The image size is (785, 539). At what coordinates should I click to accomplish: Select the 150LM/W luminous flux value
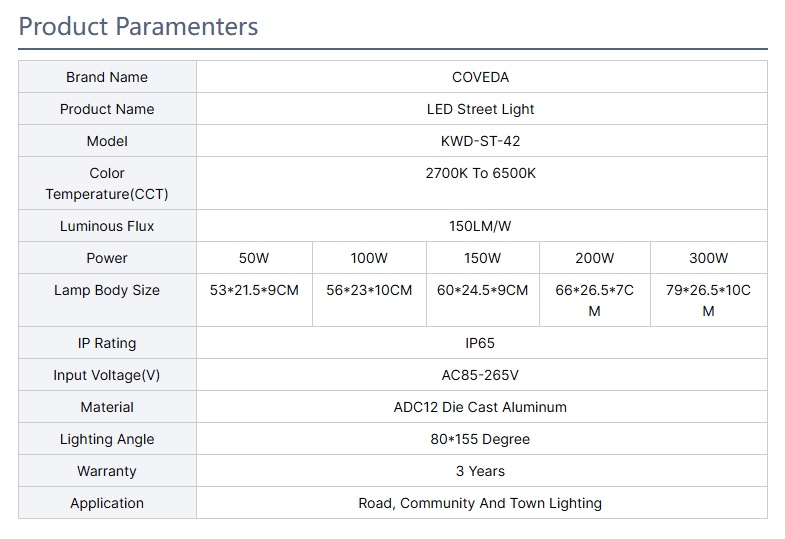coord(480,226)
